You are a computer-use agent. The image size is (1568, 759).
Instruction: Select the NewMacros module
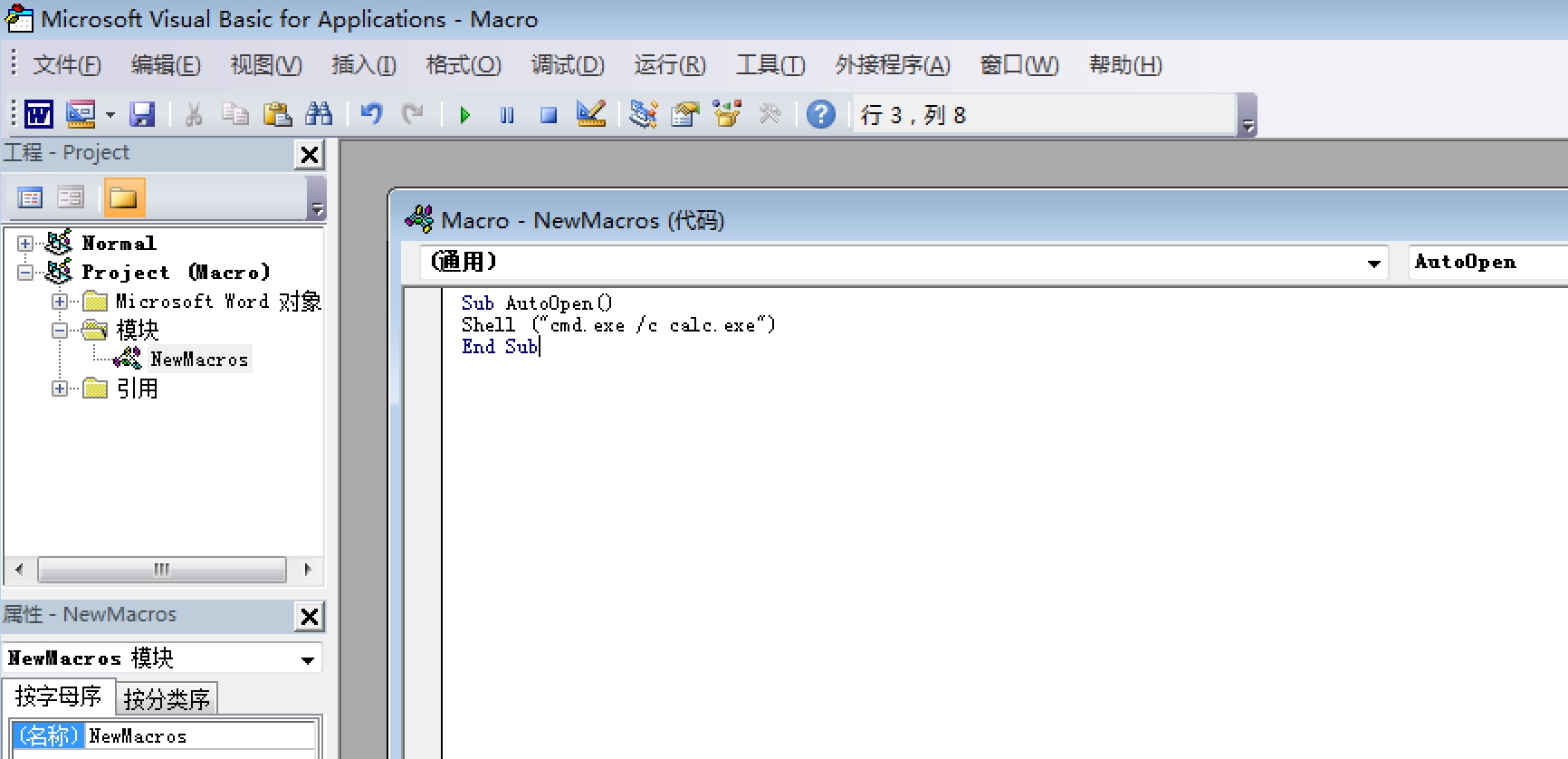click(x=199, y=360)
